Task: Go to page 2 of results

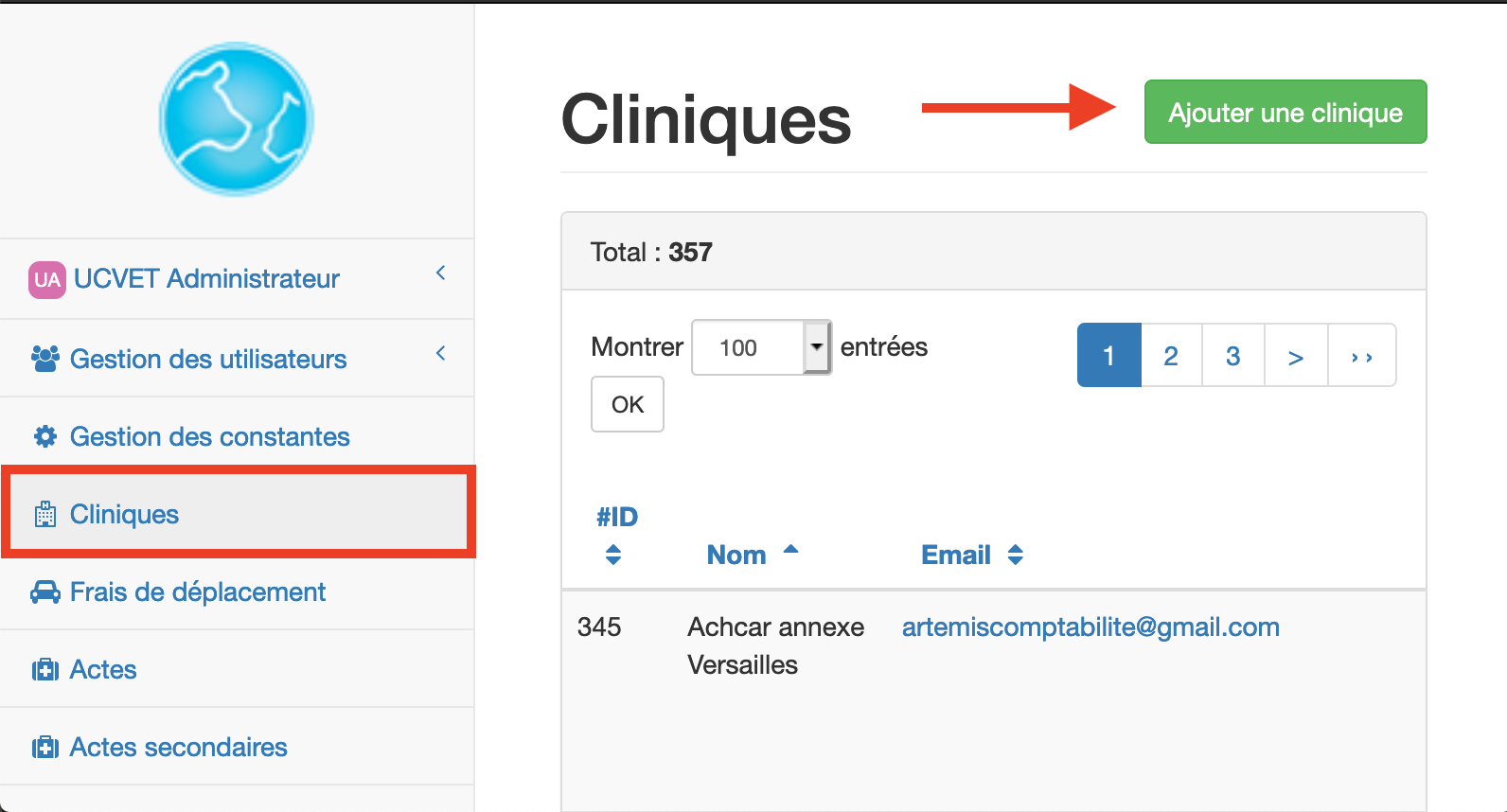Action: 1171,356
